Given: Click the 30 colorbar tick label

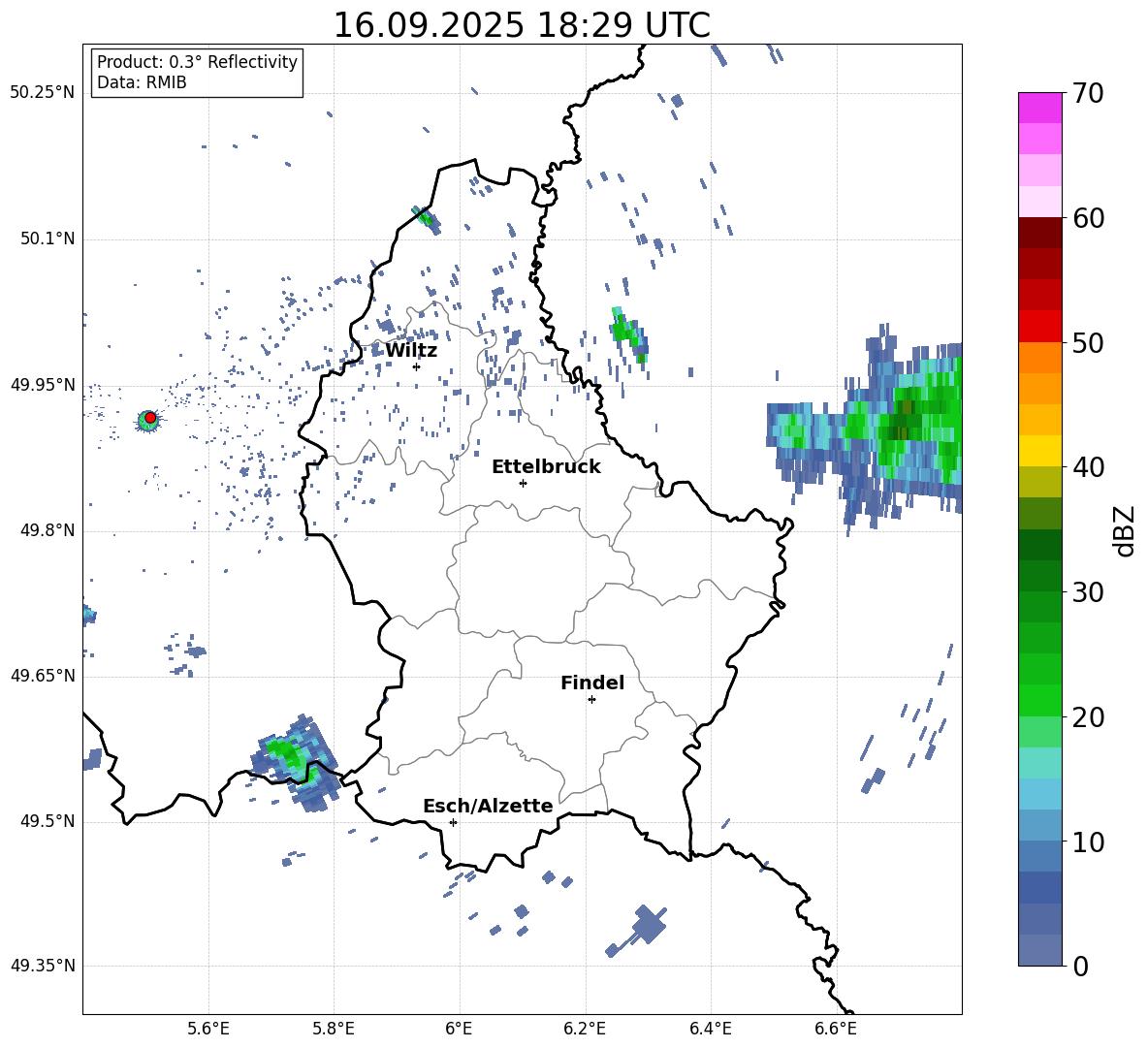Looking at the screenshot, I should tap(1088, 592).
